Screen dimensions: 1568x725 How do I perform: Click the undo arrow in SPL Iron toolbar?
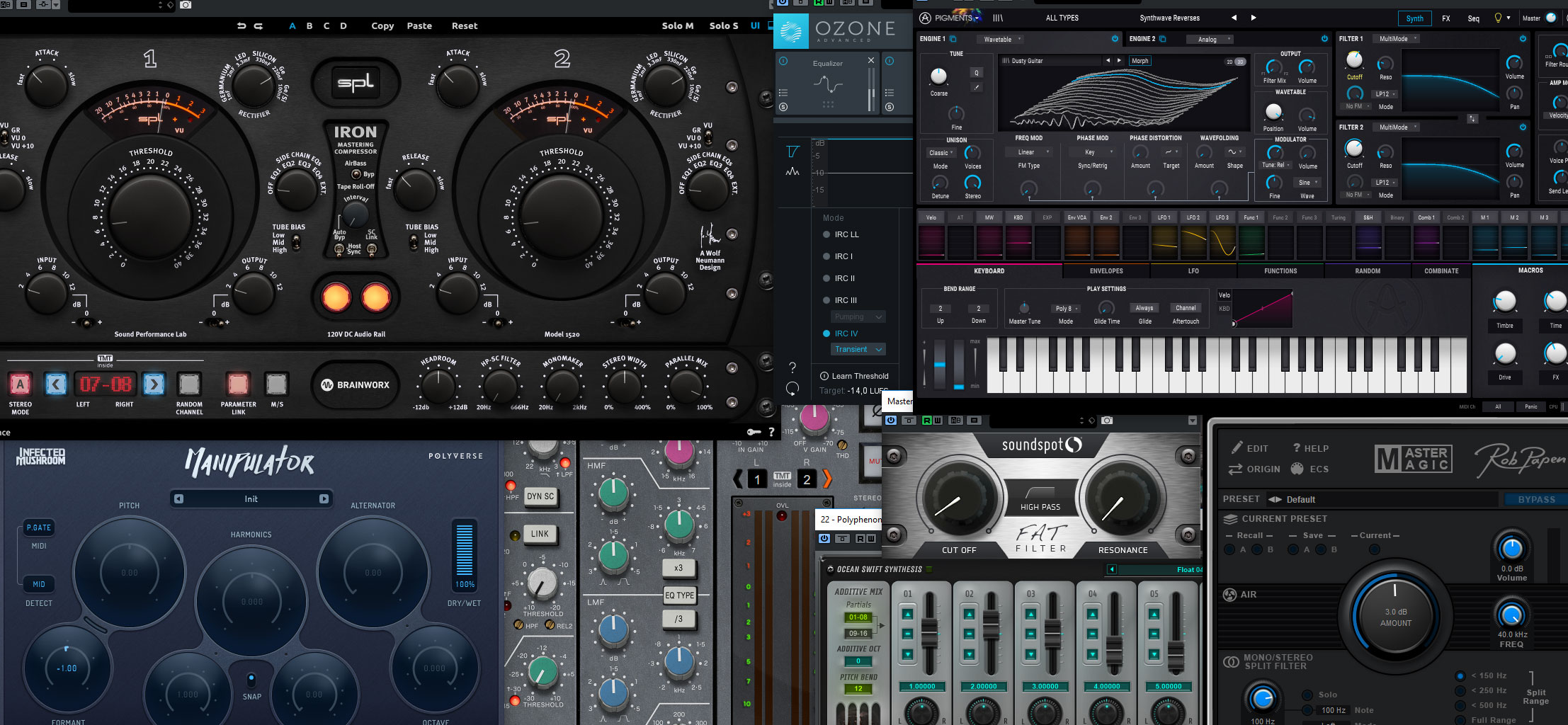coord(242,26)
